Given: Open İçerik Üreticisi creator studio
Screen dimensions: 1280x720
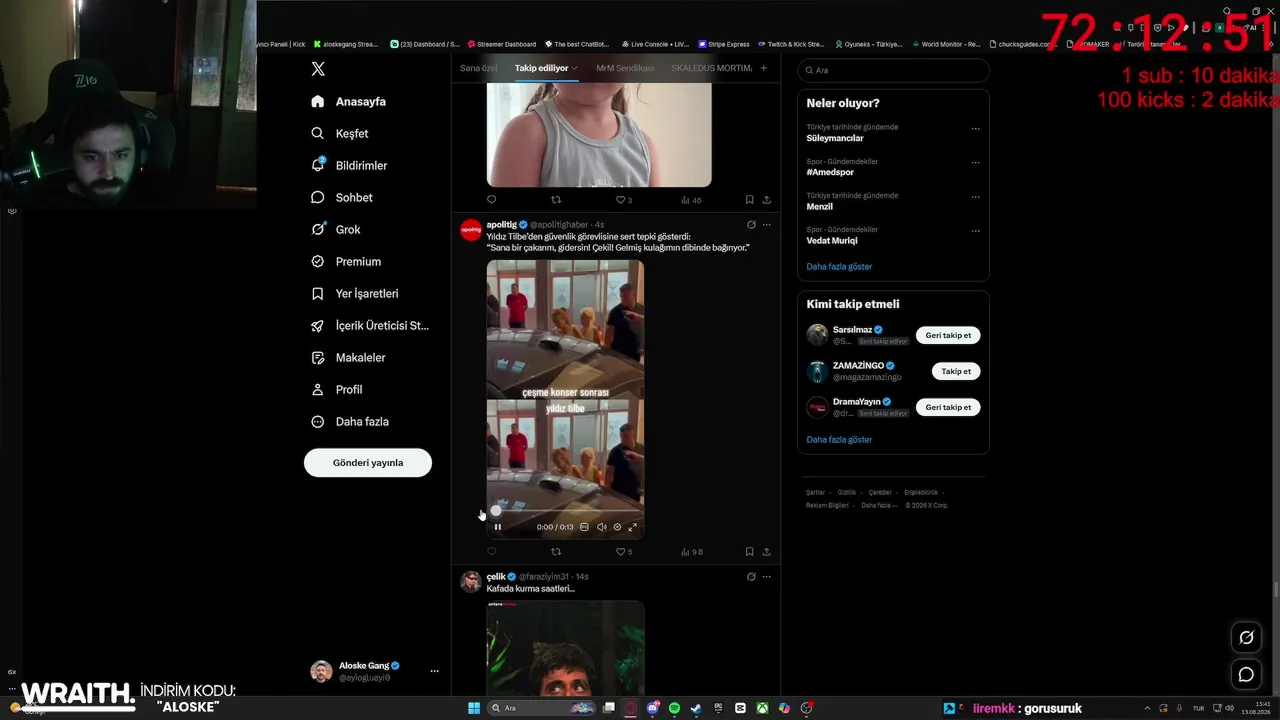Looking at the screenshot, I should 370,325.
